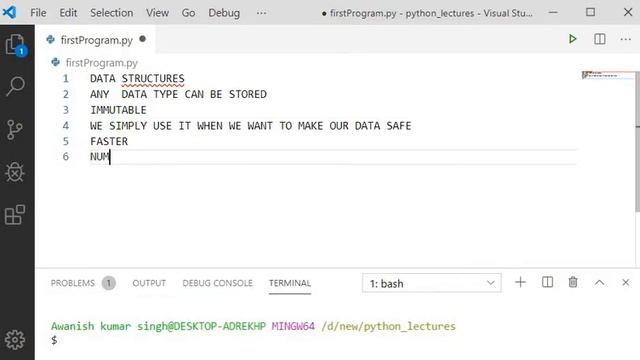The image size is (640, 360).
Task: Switch to the DEBUG CONSOLE tab
Action: tap(218, 283)
